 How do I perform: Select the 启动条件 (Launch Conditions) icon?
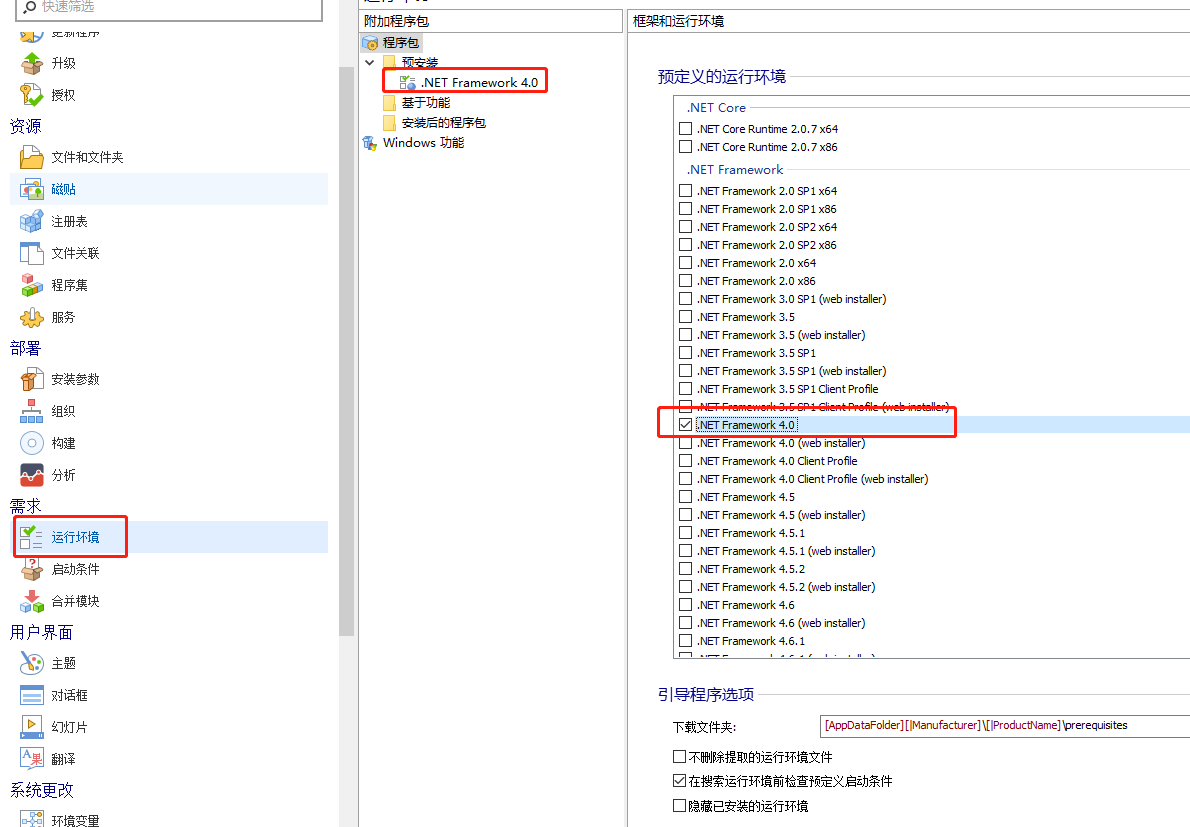pyautogui.click(x=32, y=569)
